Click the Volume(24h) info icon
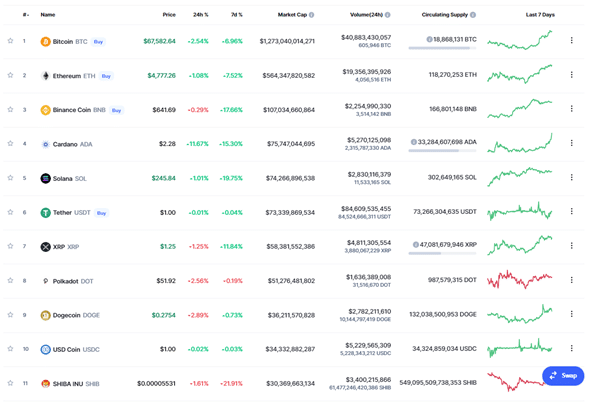 pyautogui.click(x=387, y=15)
